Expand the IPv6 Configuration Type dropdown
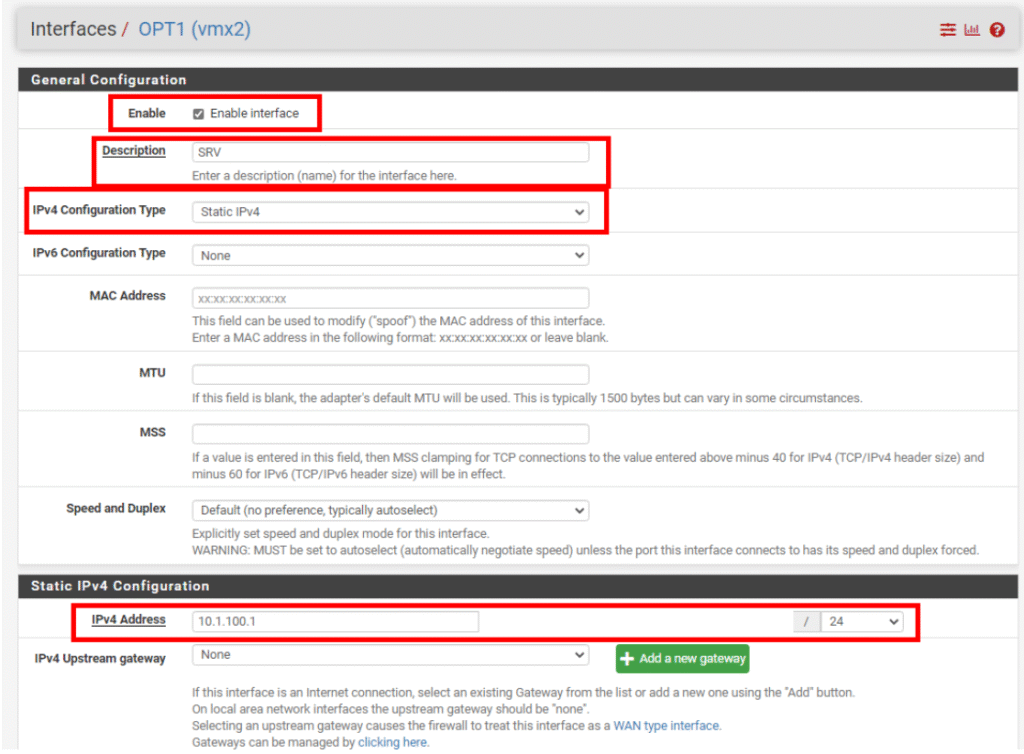The width and height of the screenshot is (1024, 754). point(390,256)
